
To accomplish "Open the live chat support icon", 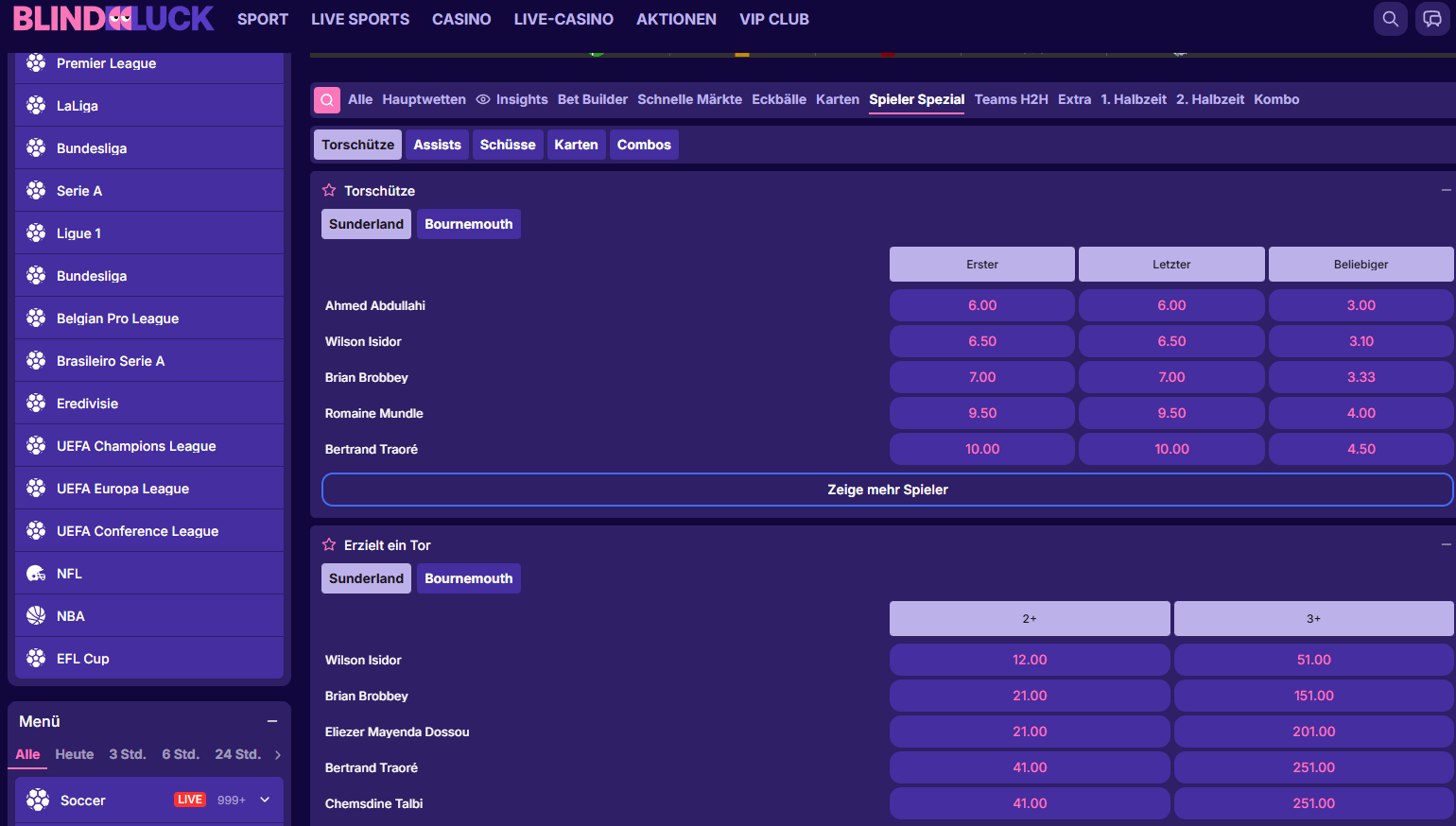I will [1432, 19].
